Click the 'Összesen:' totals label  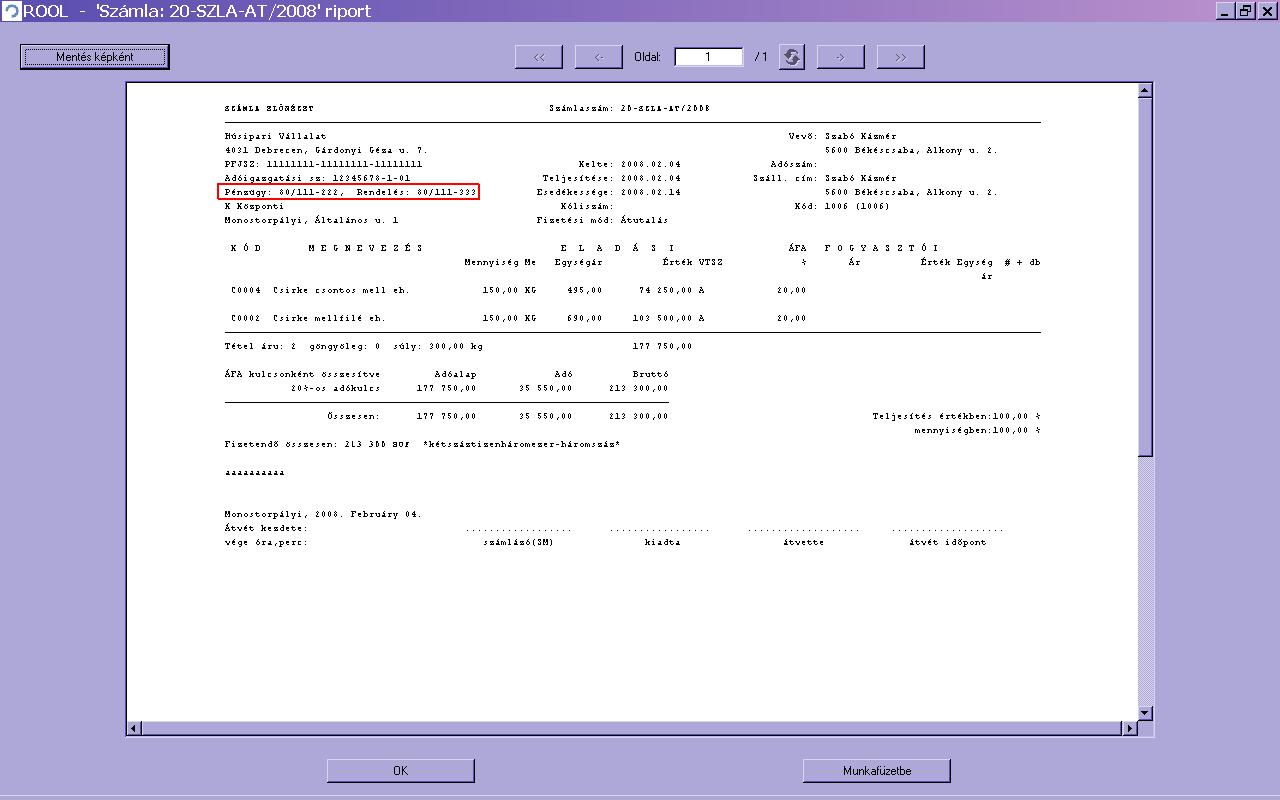pyautogui.click(x=353, y=416)
